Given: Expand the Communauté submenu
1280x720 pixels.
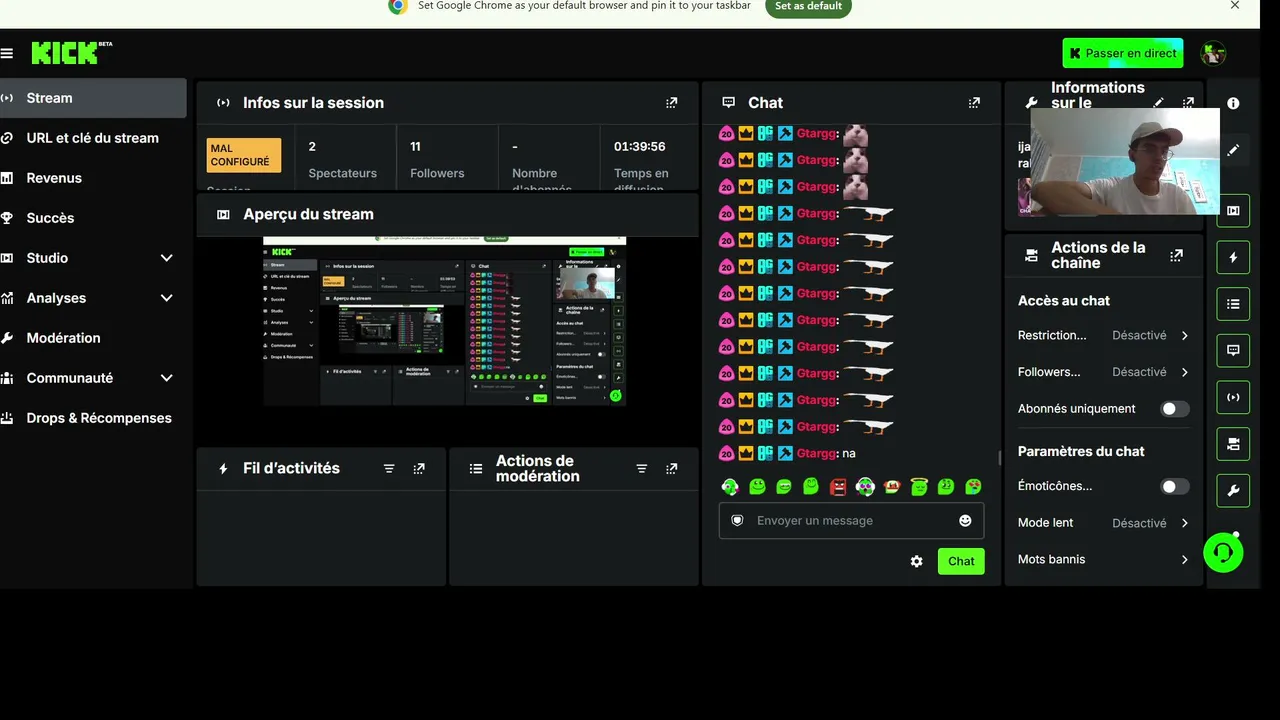Looking at the screenshot, I should coord(166,378).
